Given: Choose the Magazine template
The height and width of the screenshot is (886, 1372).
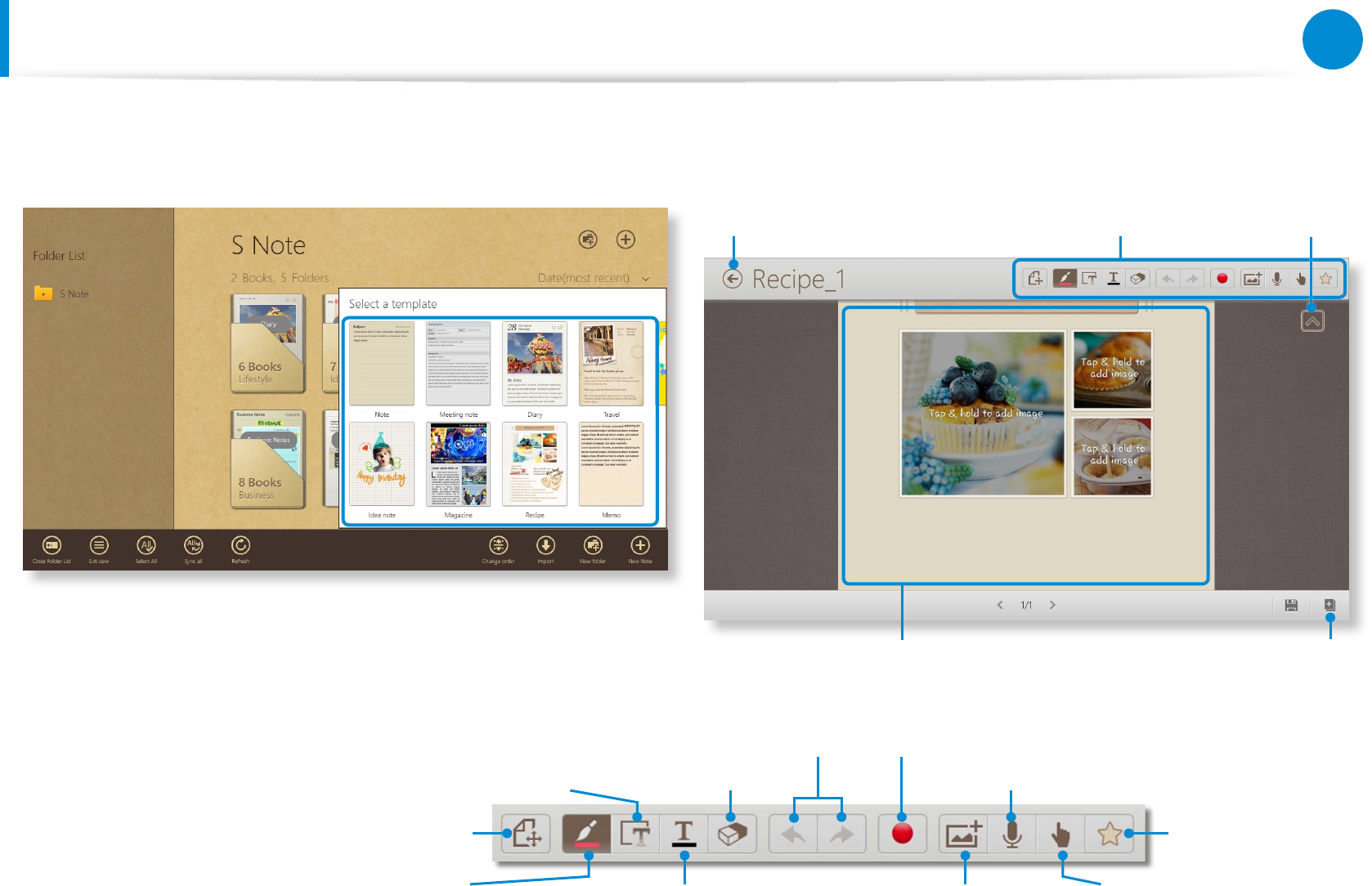Looking at the screenshot, I should click(459, 464).
